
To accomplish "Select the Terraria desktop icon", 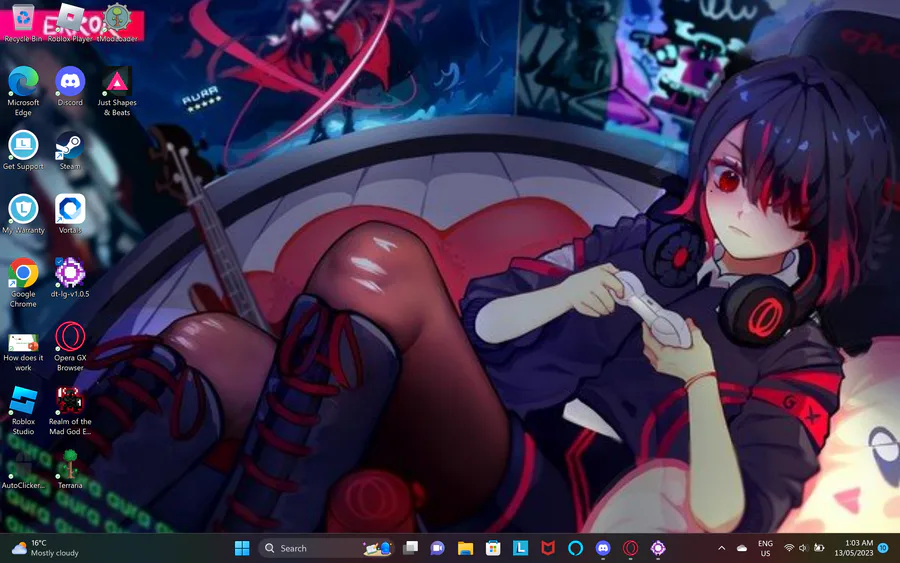I will tap(70, 469).
